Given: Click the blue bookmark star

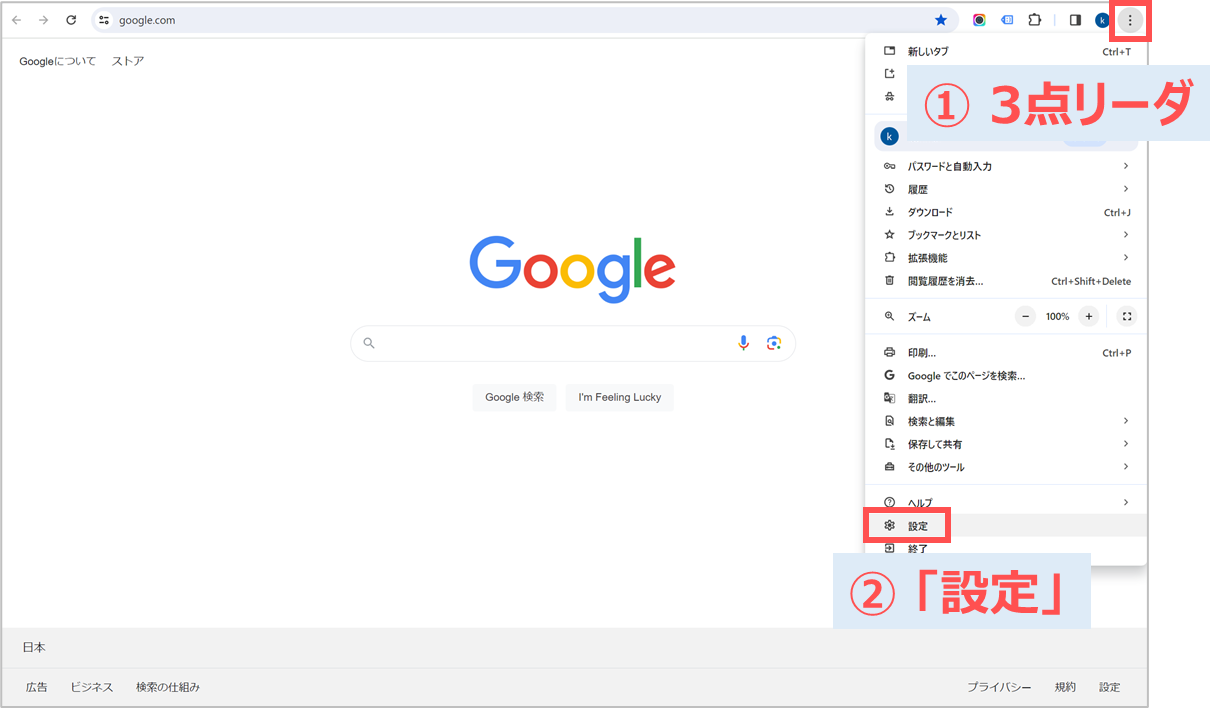Looking at the screenshot, I should tap(941, 20).
